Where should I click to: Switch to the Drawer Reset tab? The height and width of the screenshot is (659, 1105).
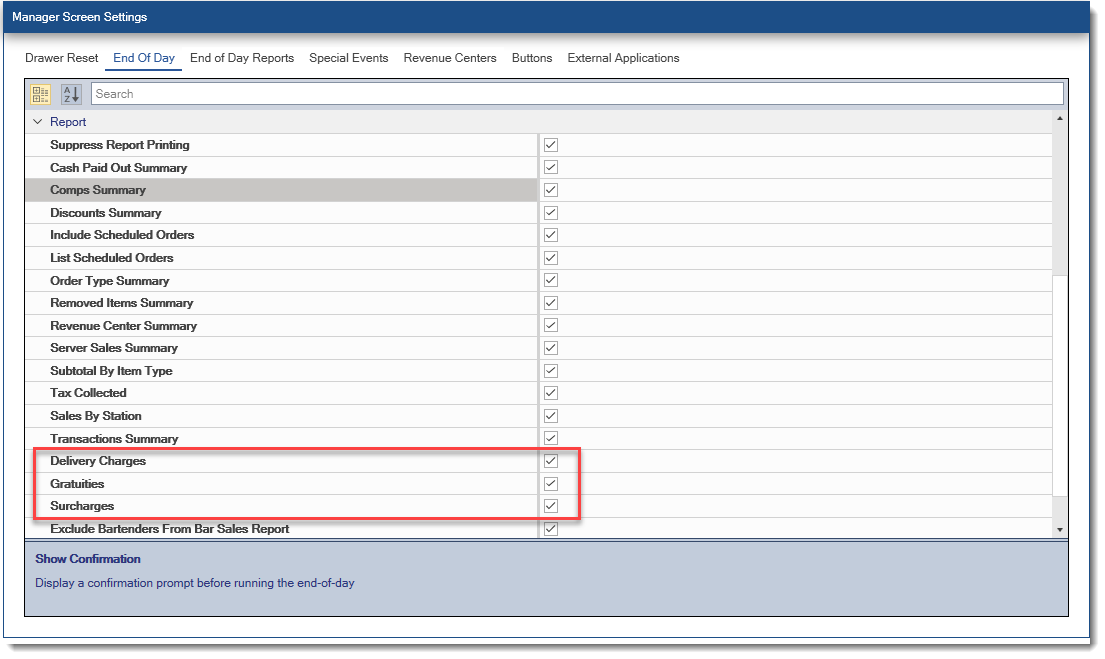(x=61, y=58)
